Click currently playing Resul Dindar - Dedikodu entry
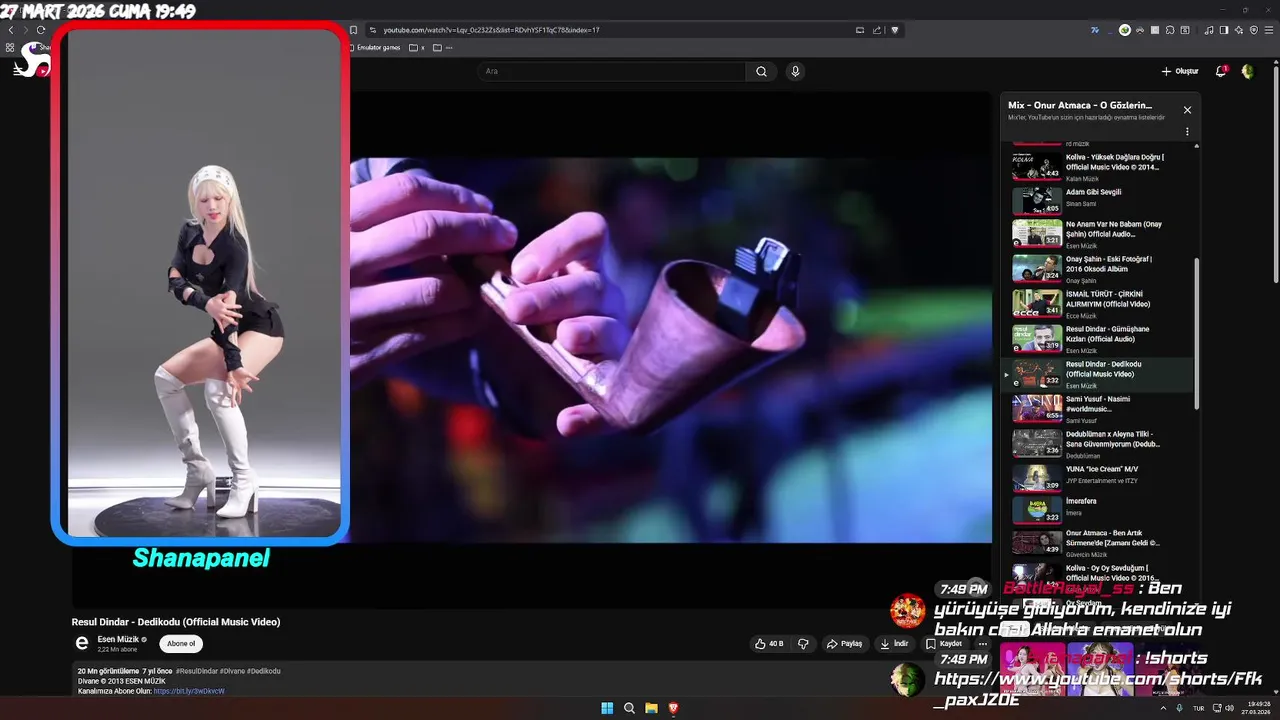 pos(1100,375)
